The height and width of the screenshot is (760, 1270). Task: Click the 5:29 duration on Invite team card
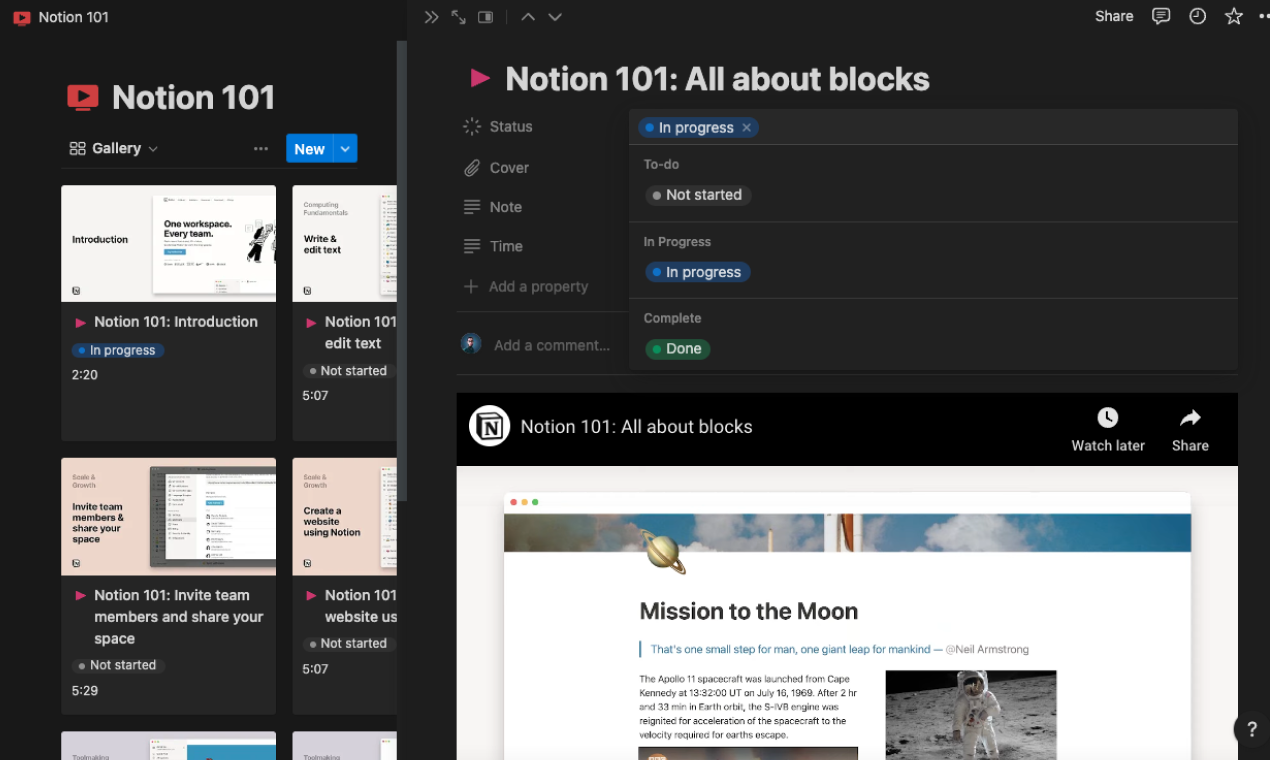point(85,690)
